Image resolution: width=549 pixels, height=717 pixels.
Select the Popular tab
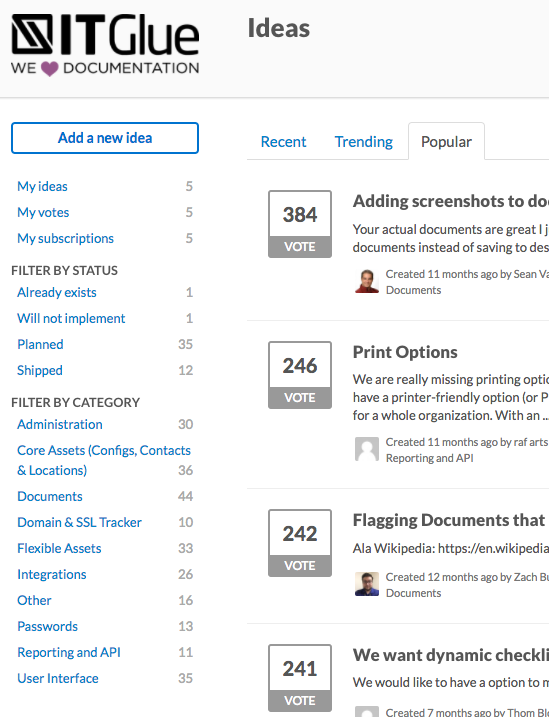click(446, 142)
